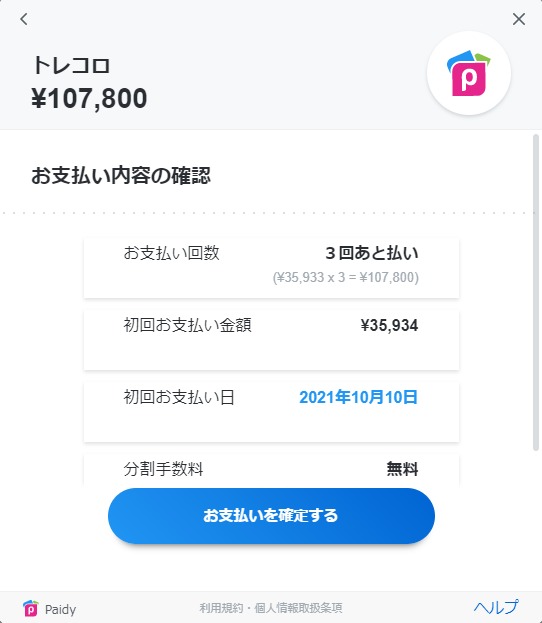Click the お支払い内容の確認 heading
Viewport: 542px width, 623px height.
[121, 176]
